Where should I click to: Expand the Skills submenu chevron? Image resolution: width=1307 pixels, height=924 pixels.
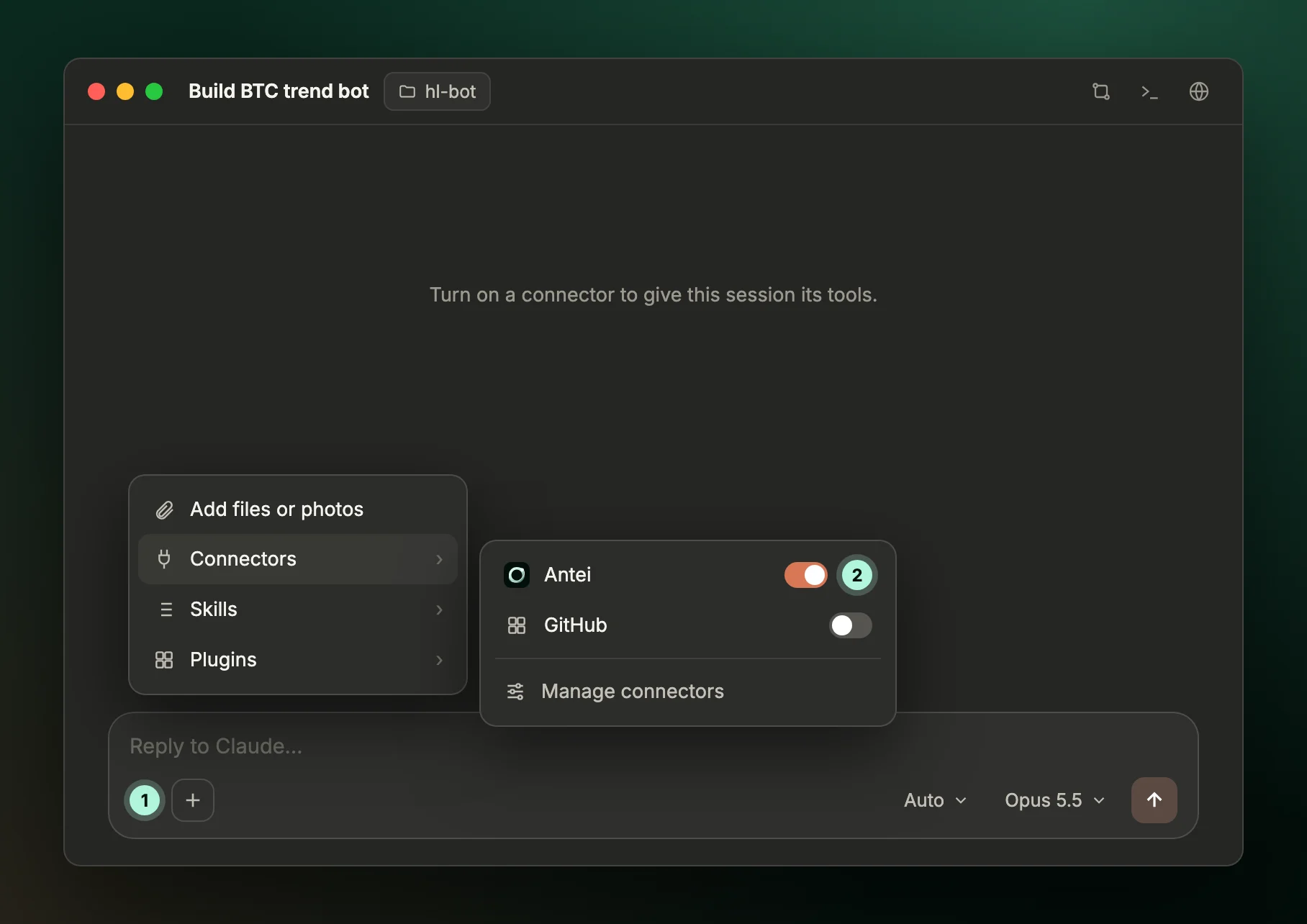(x=439, y=610)
